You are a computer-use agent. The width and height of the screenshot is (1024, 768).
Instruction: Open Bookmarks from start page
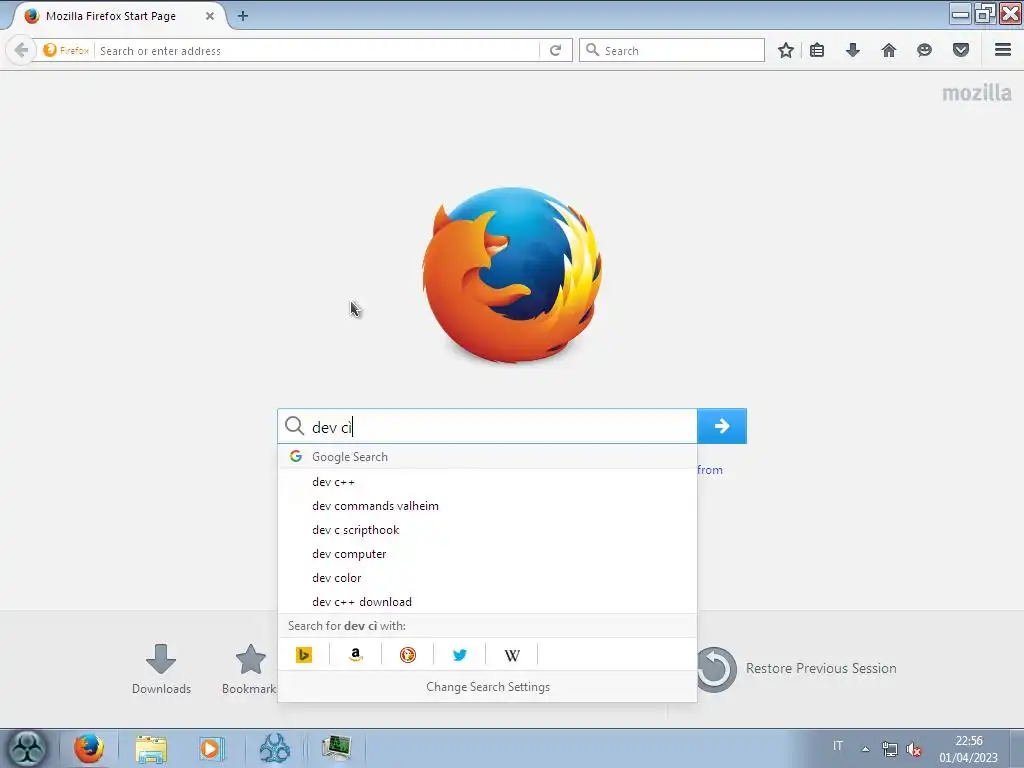coord(249,669)
